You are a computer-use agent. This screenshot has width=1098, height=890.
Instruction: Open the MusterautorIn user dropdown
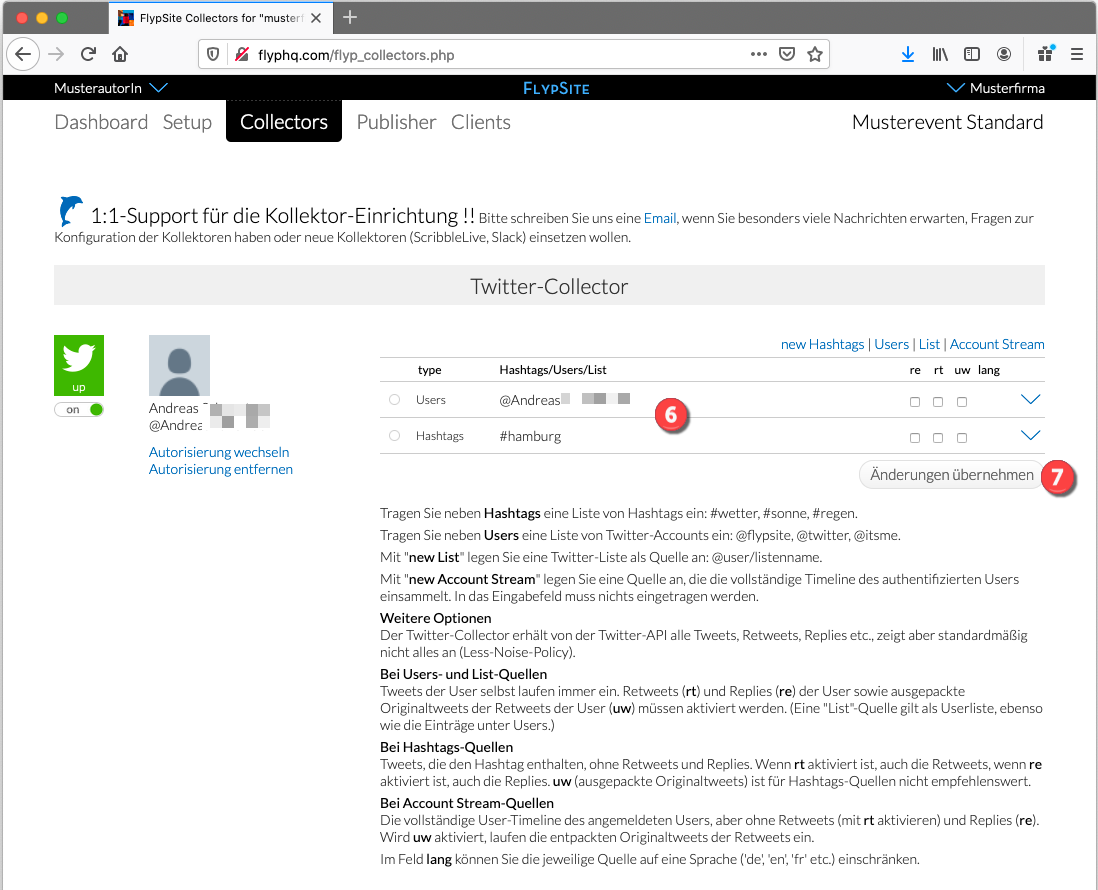[111, 88]
